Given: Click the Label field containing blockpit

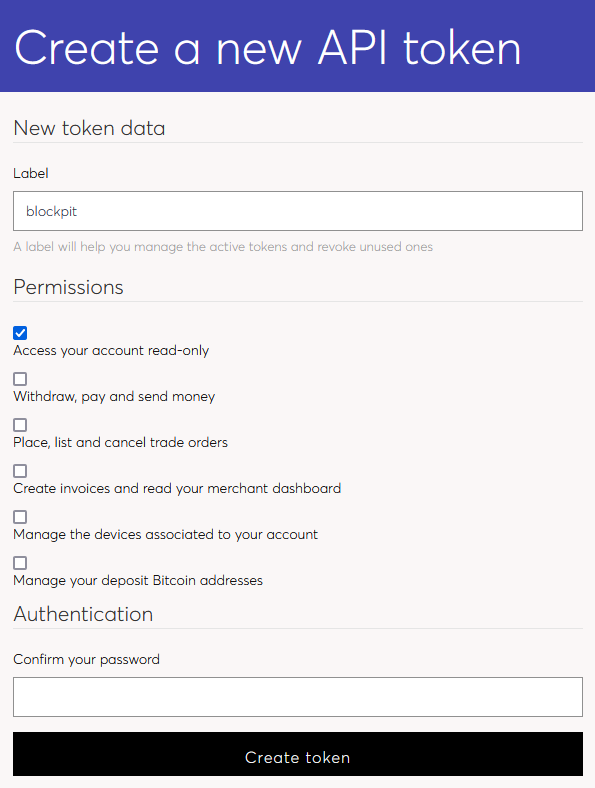Looking at the screenshot, I should click(298, 211).
